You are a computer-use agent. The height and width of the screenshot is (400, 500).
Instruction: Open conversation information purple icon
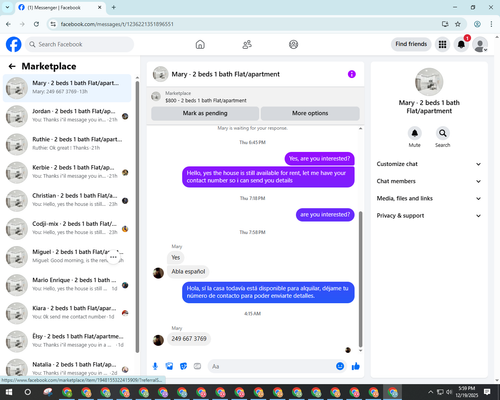(x=352, y=74)
